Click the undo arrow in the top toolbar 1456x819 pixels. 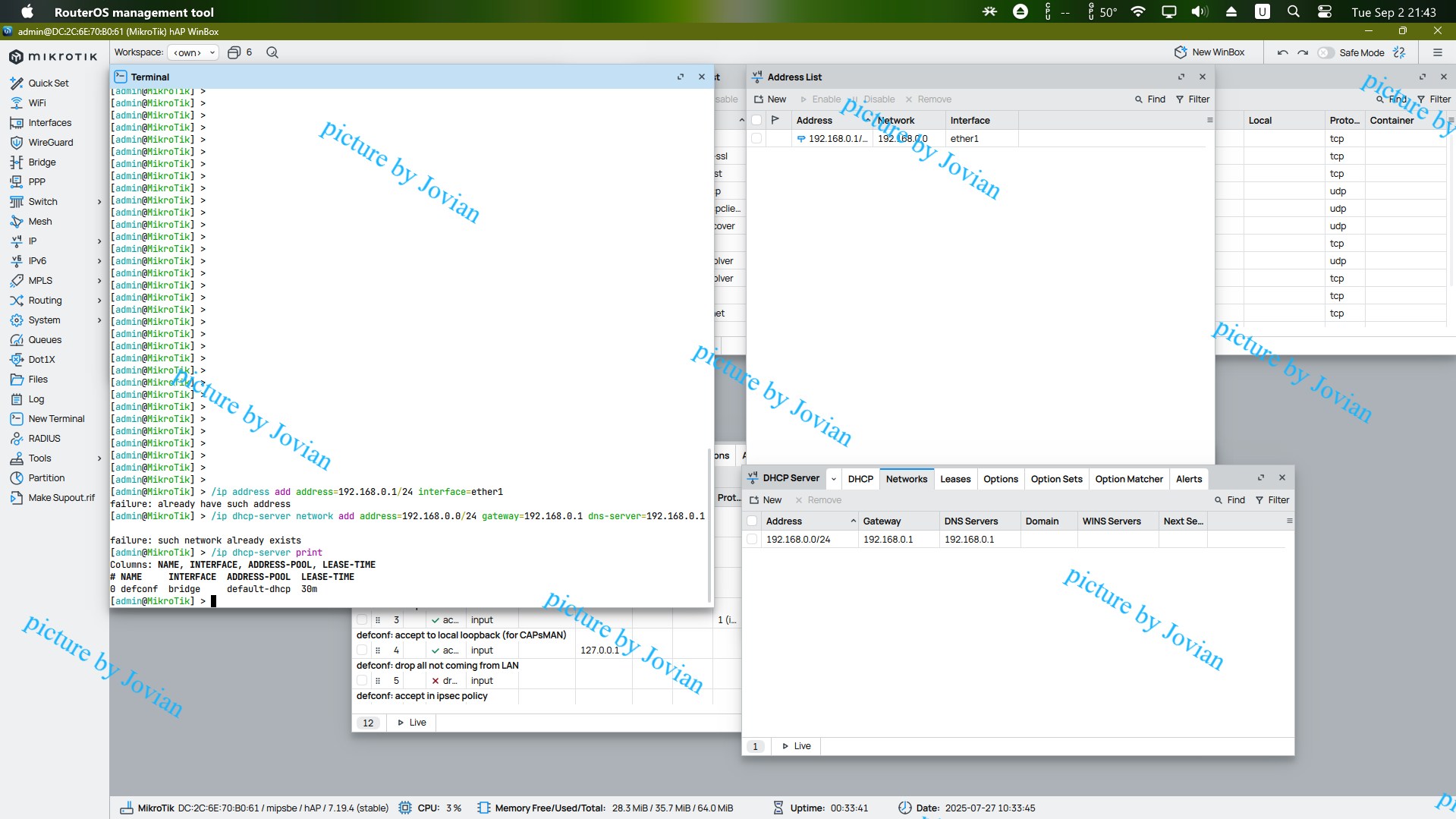pos(1282,52)
